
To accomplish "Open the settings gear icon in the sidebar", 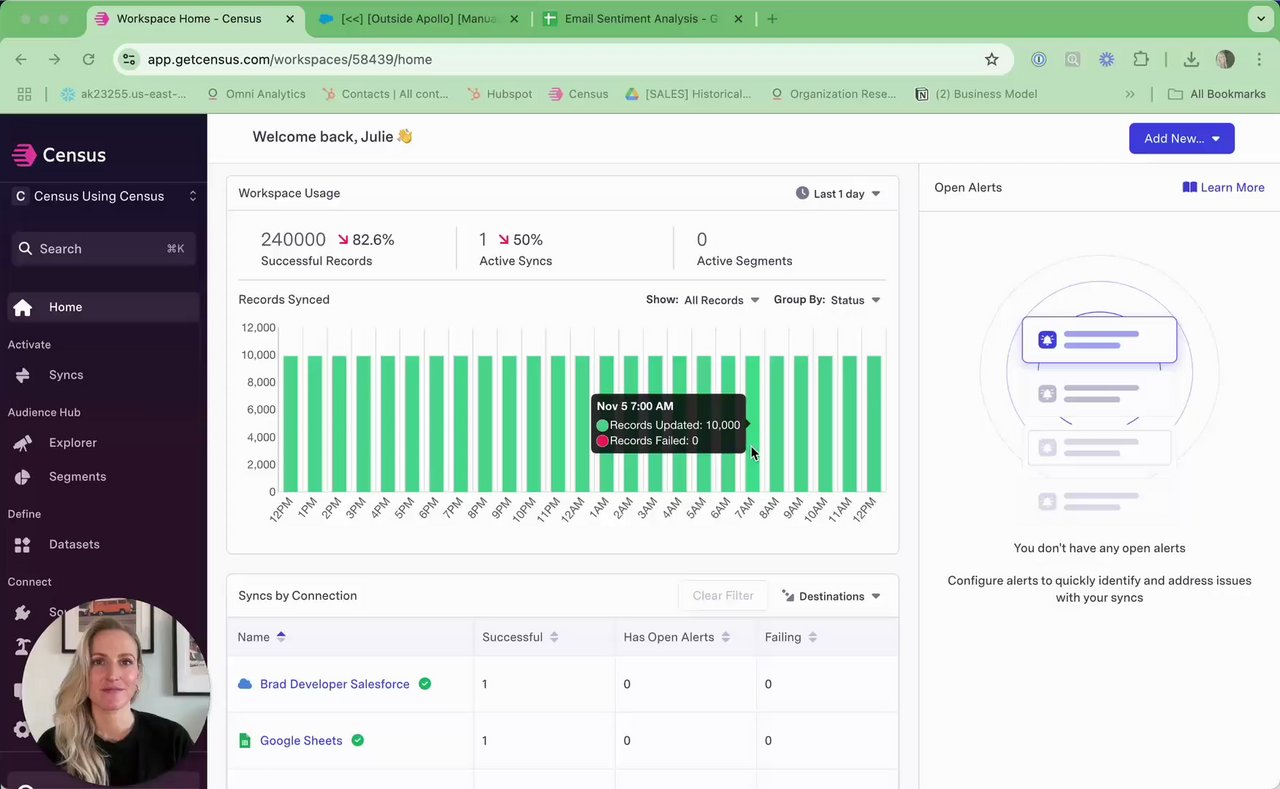I will (x=22, y=729).
